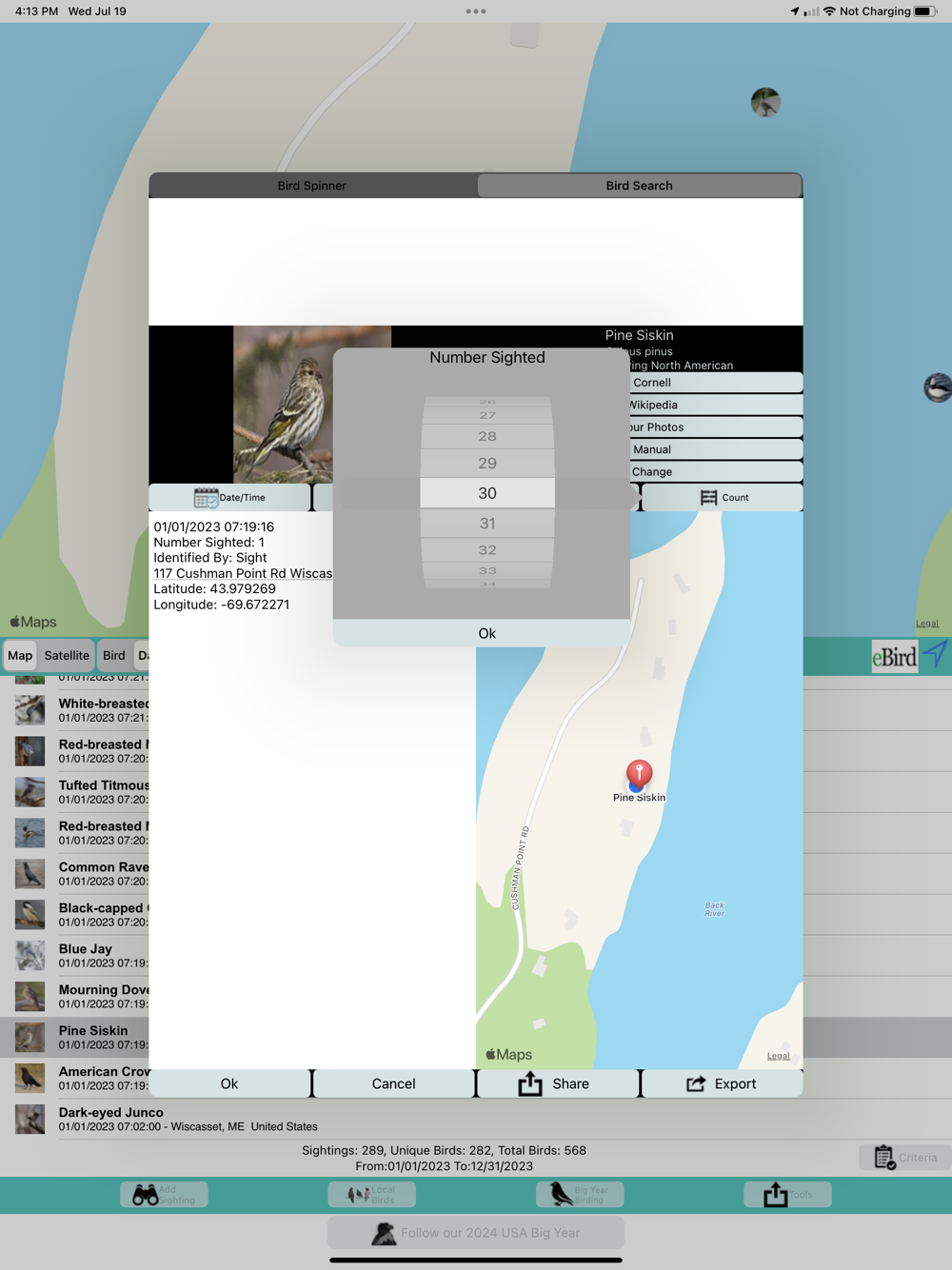The image size is (952, 1270).
Task: Tap the Common Raven thumbnail image
Action: point(30,873)
